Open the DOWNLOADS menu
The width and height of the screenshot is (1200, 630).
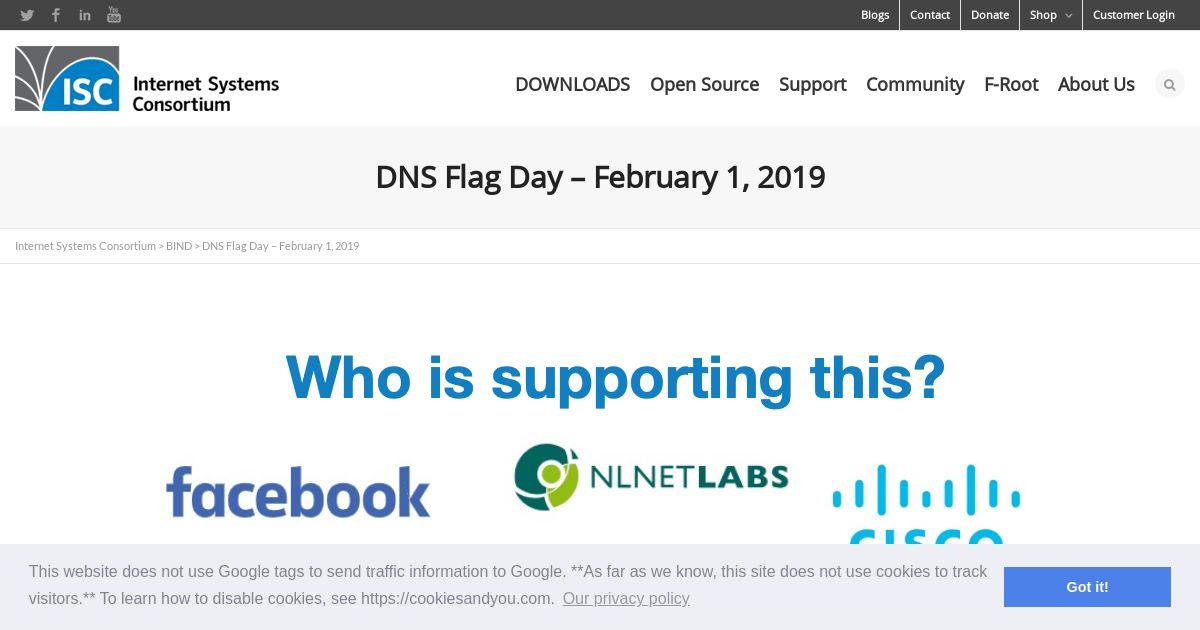(x=572, y=84)
